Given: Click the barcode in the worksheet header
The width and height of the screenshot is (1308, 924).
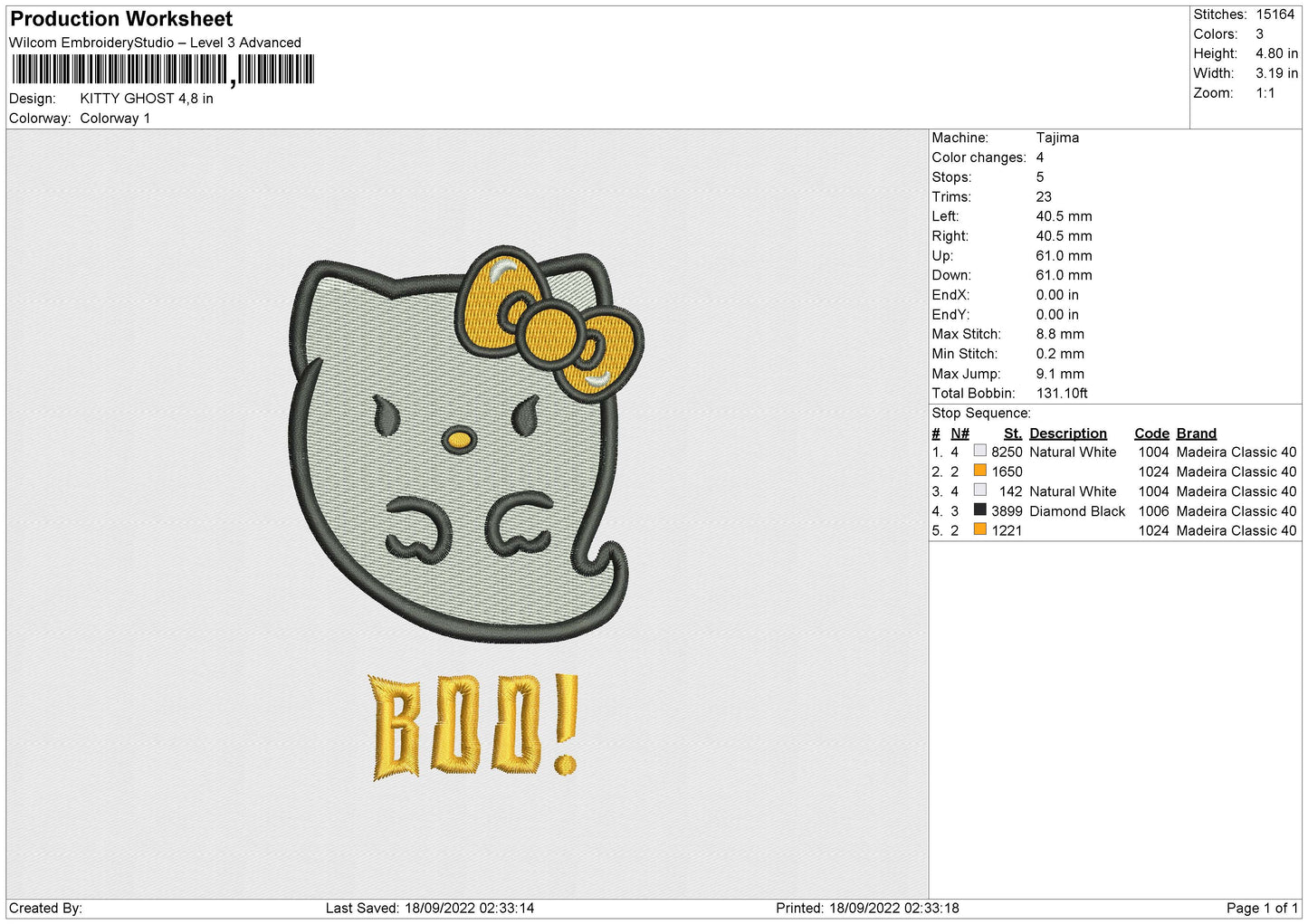Looking at the screenshot, I should pyautogui.click(x=163, y=70).
